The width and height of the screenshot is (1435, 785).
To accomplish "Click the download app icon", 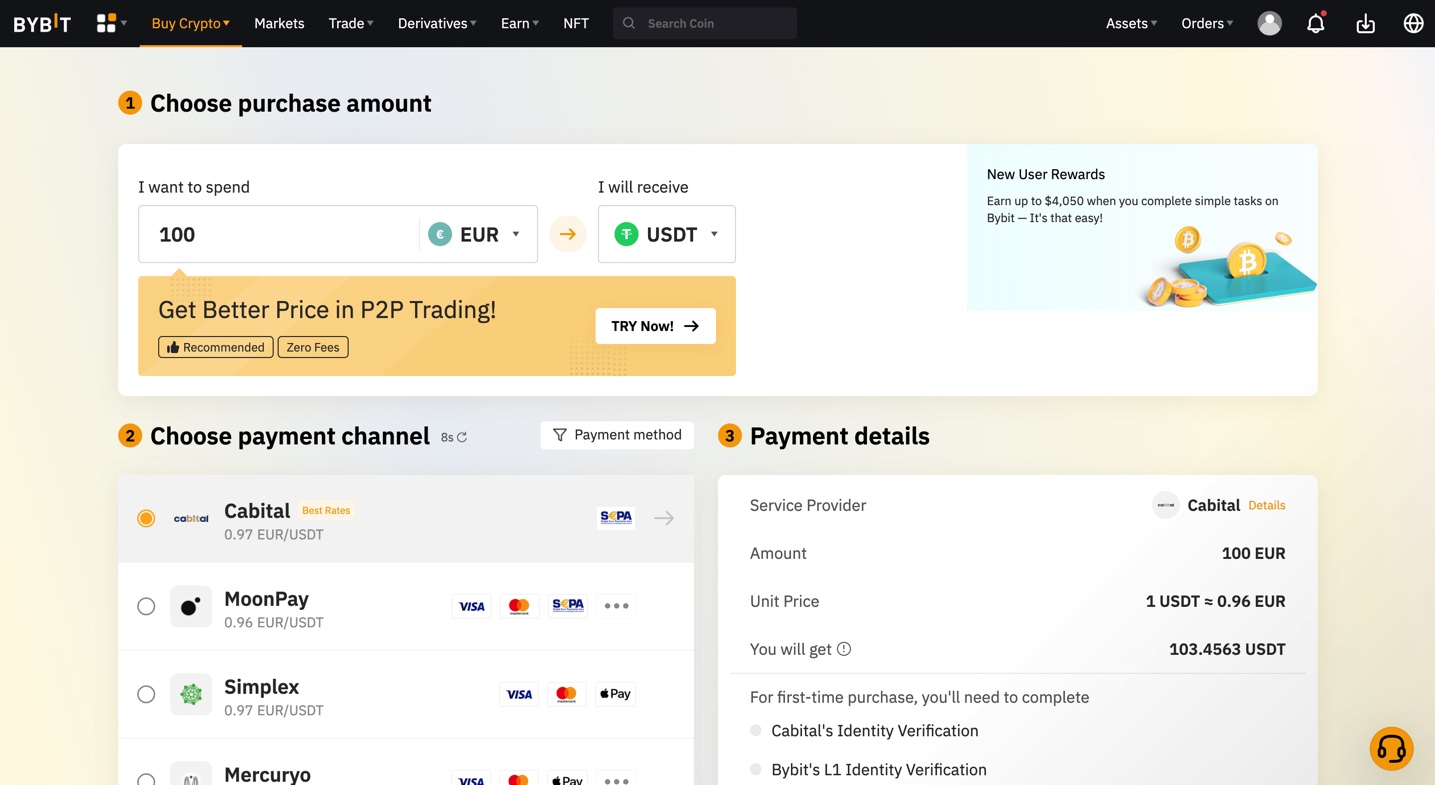I will 1365,23.
